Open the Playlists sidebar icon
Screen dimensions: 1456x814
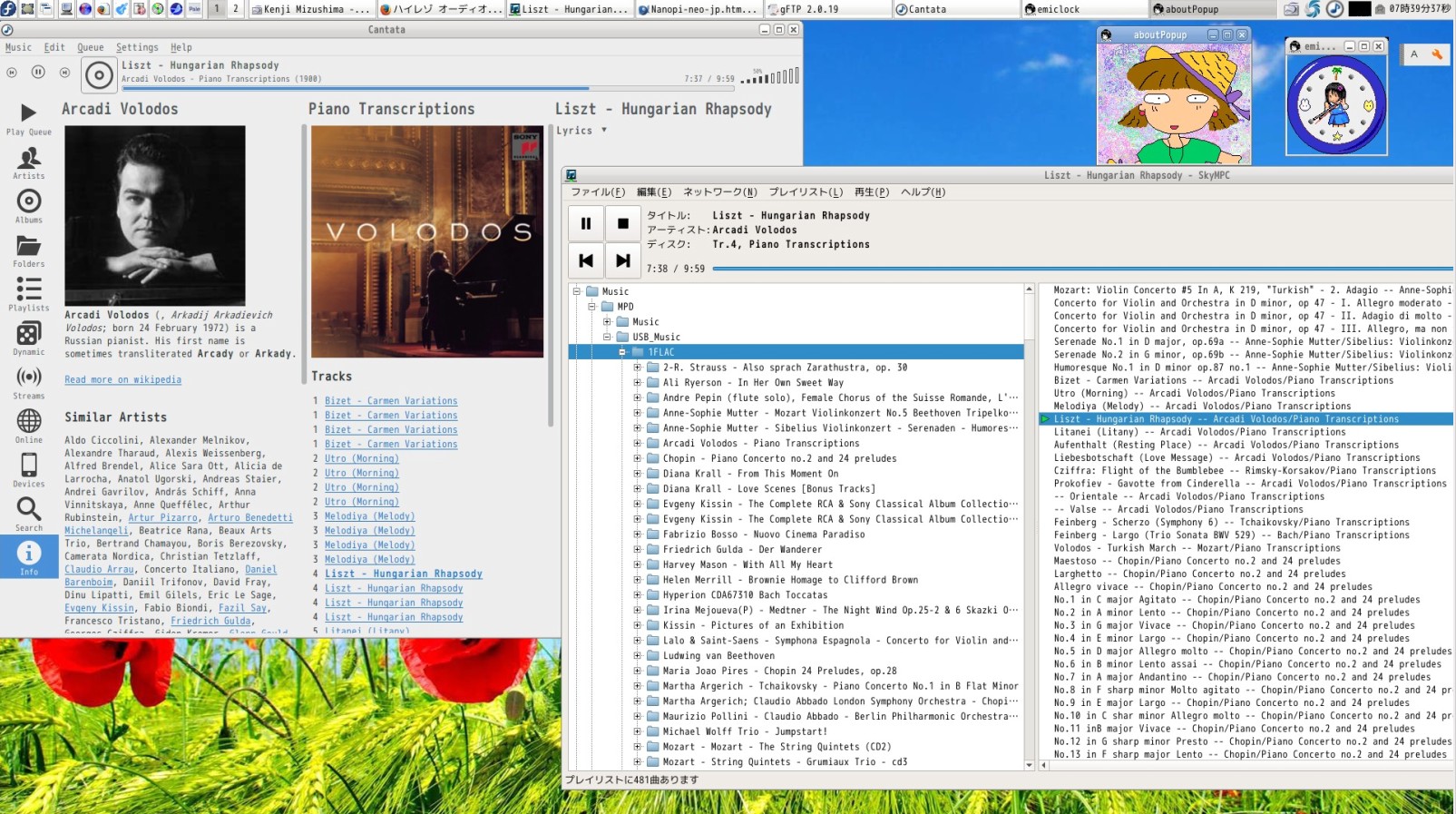pyautogui.click(x=29, y=294)
